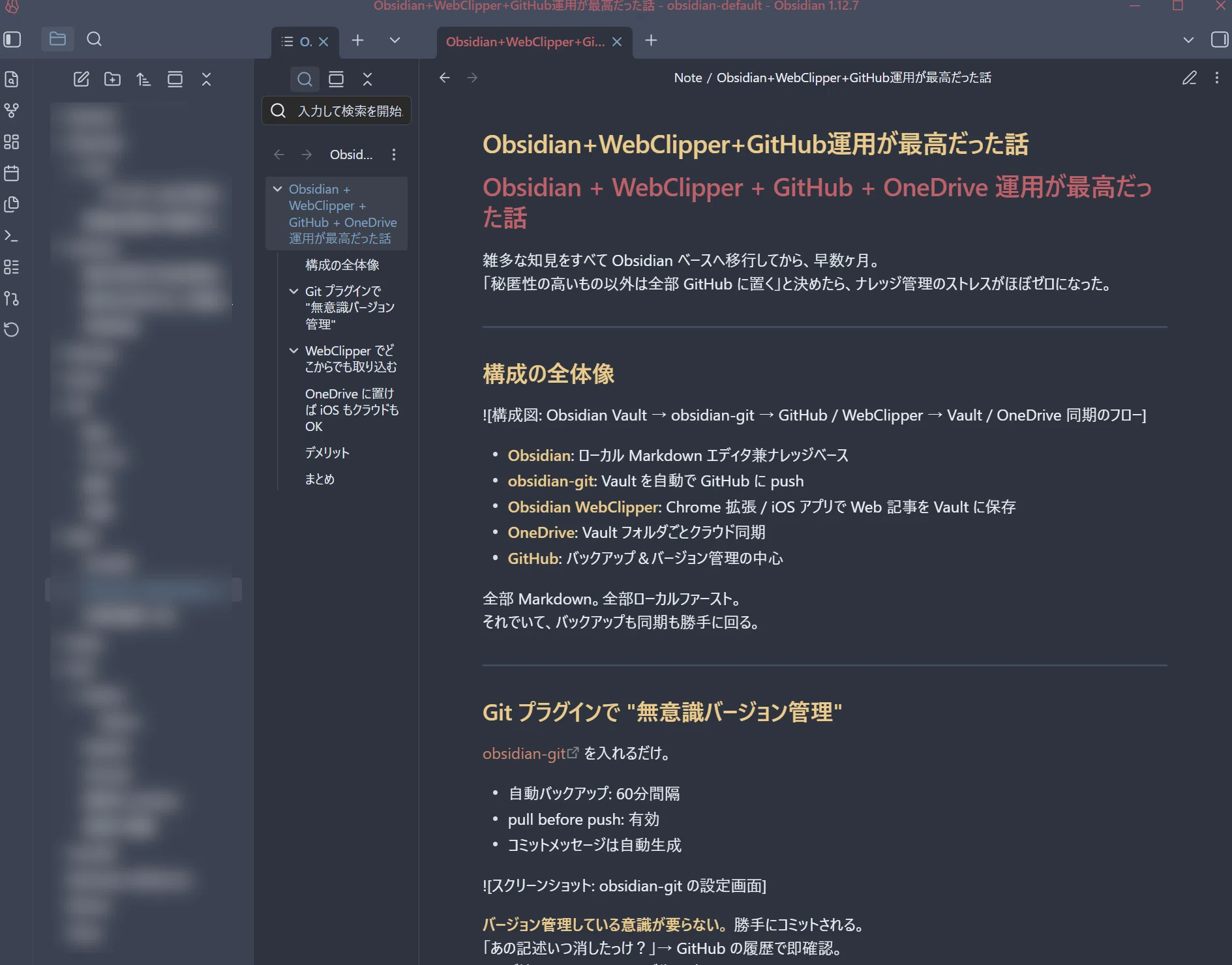Jump to outline heading 'まとめ'
Image resolution: width=1232 pixels, height=965 pixels.
click(320, 479)
